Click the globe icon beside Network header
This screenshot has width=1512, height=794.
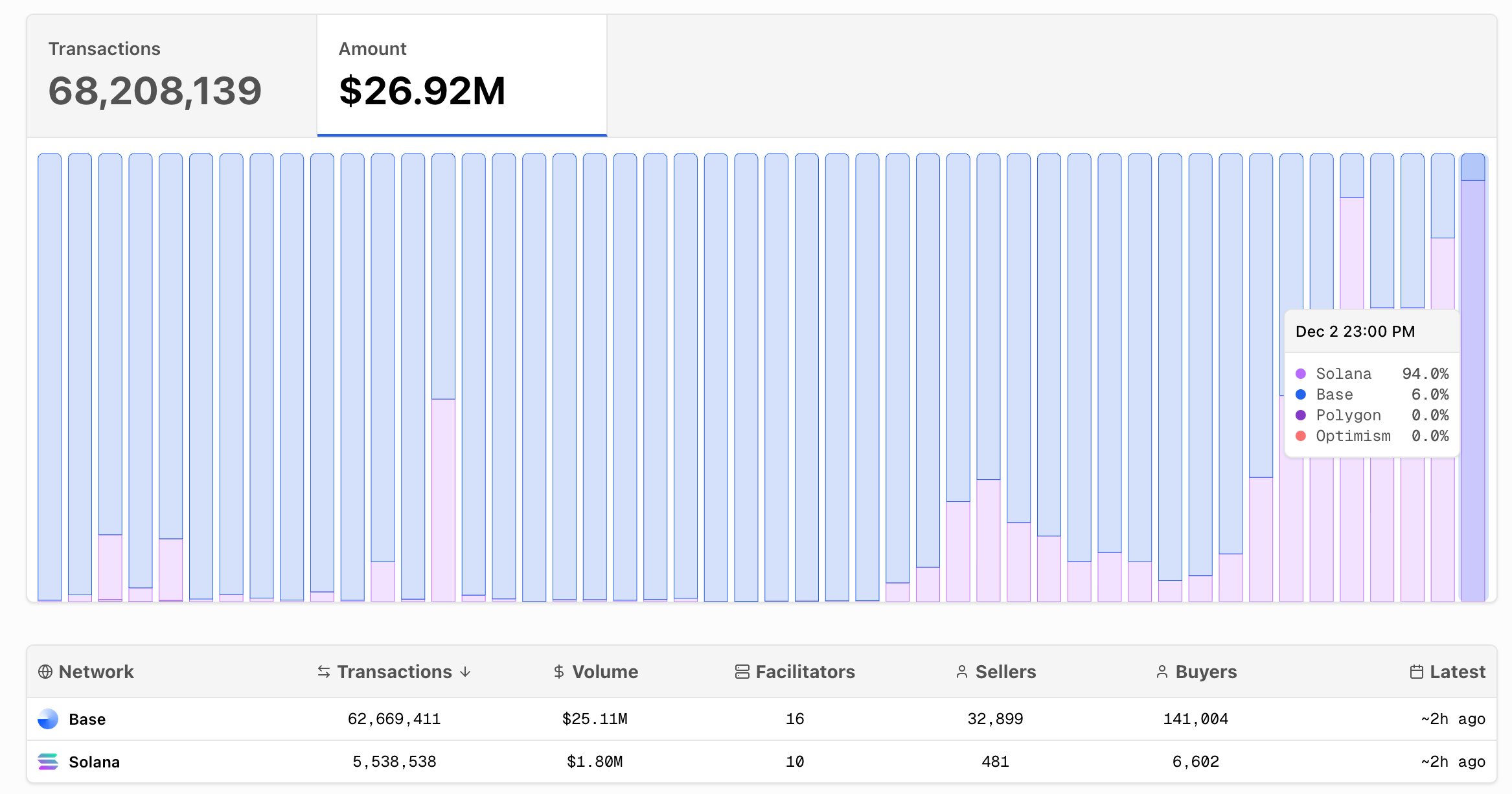click(x=45, y=672)
